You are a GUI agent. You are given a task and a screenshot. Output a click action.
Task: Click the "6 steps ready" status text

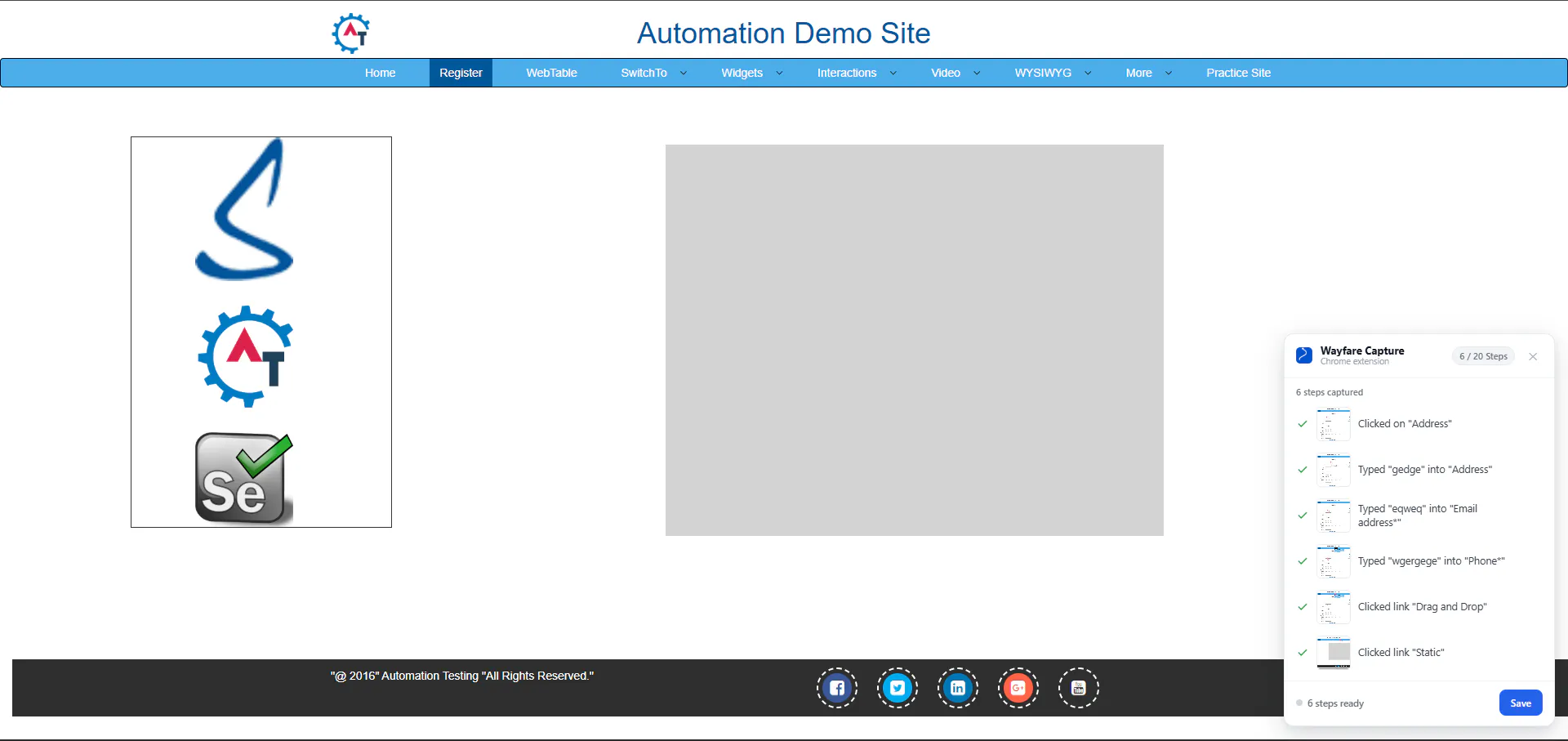click(x=1335, y=703)
